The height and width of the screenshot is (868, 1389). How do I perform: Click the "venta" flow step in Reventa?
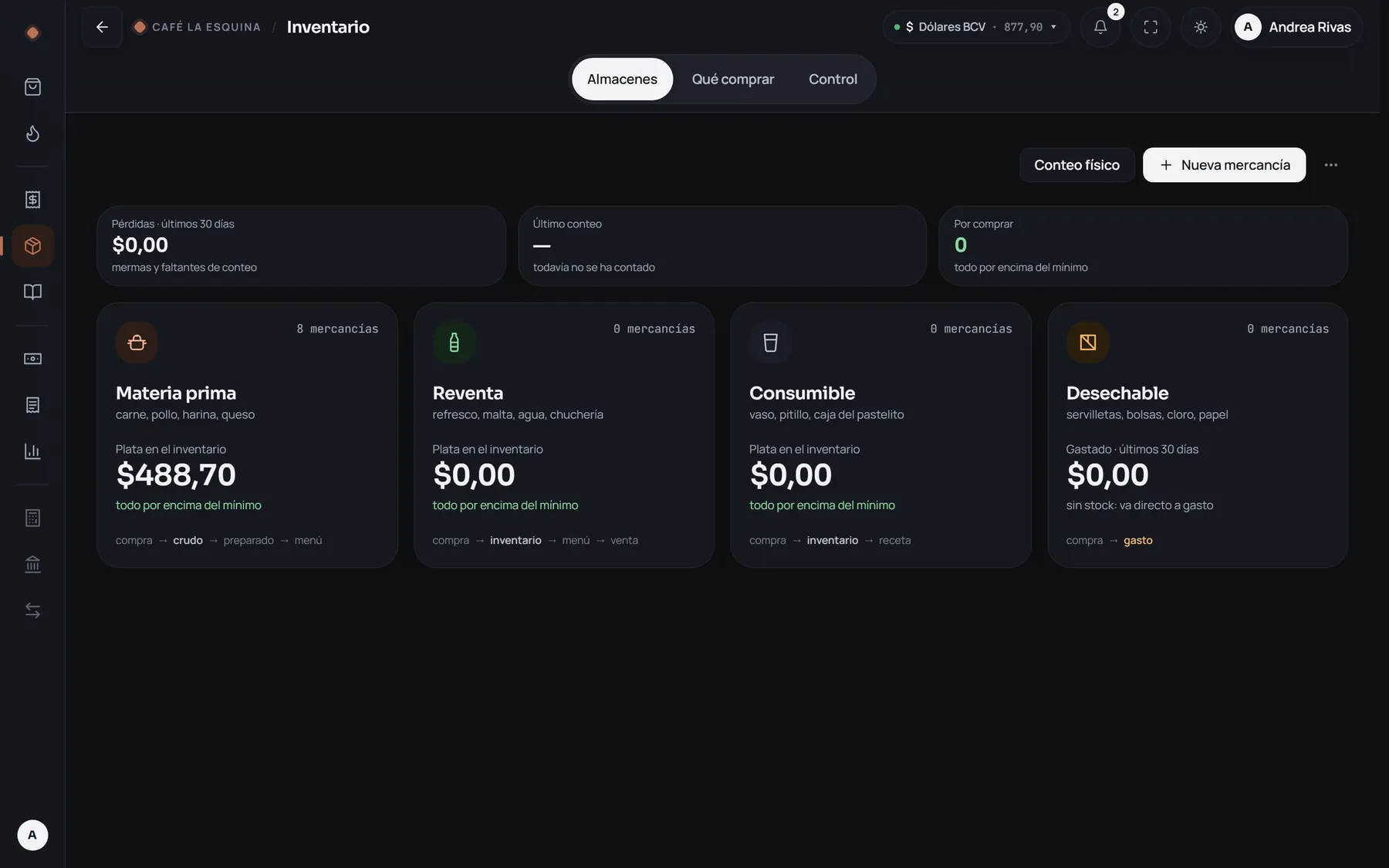[x=624, y=540]
